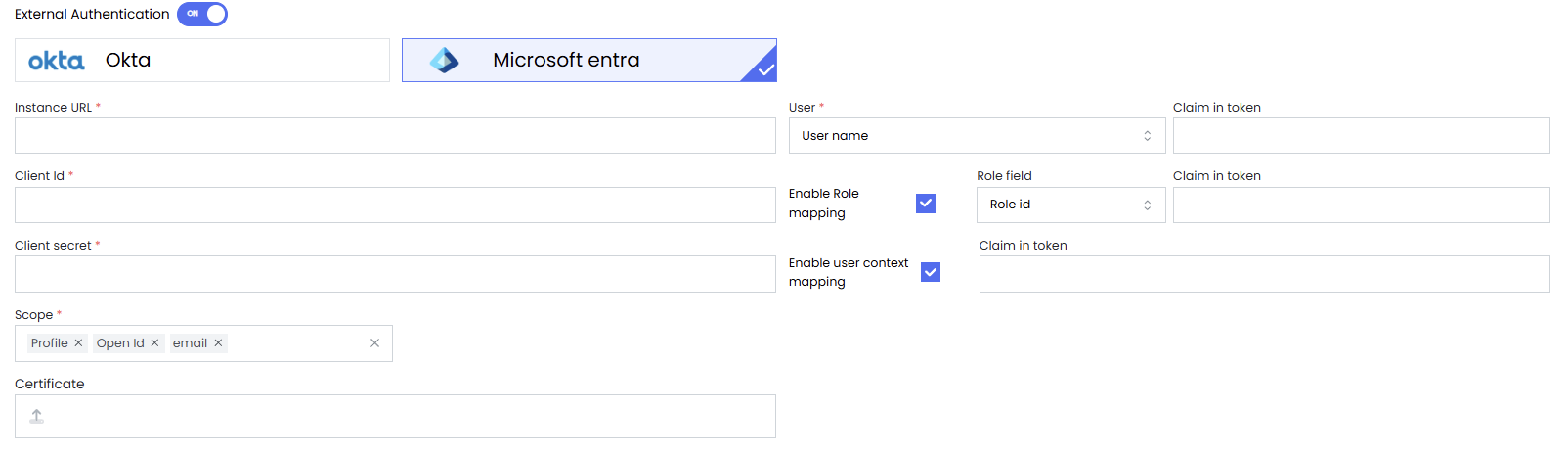Click the Enable Role mapping label
The image size is (1568, 455).
[824, 204]
